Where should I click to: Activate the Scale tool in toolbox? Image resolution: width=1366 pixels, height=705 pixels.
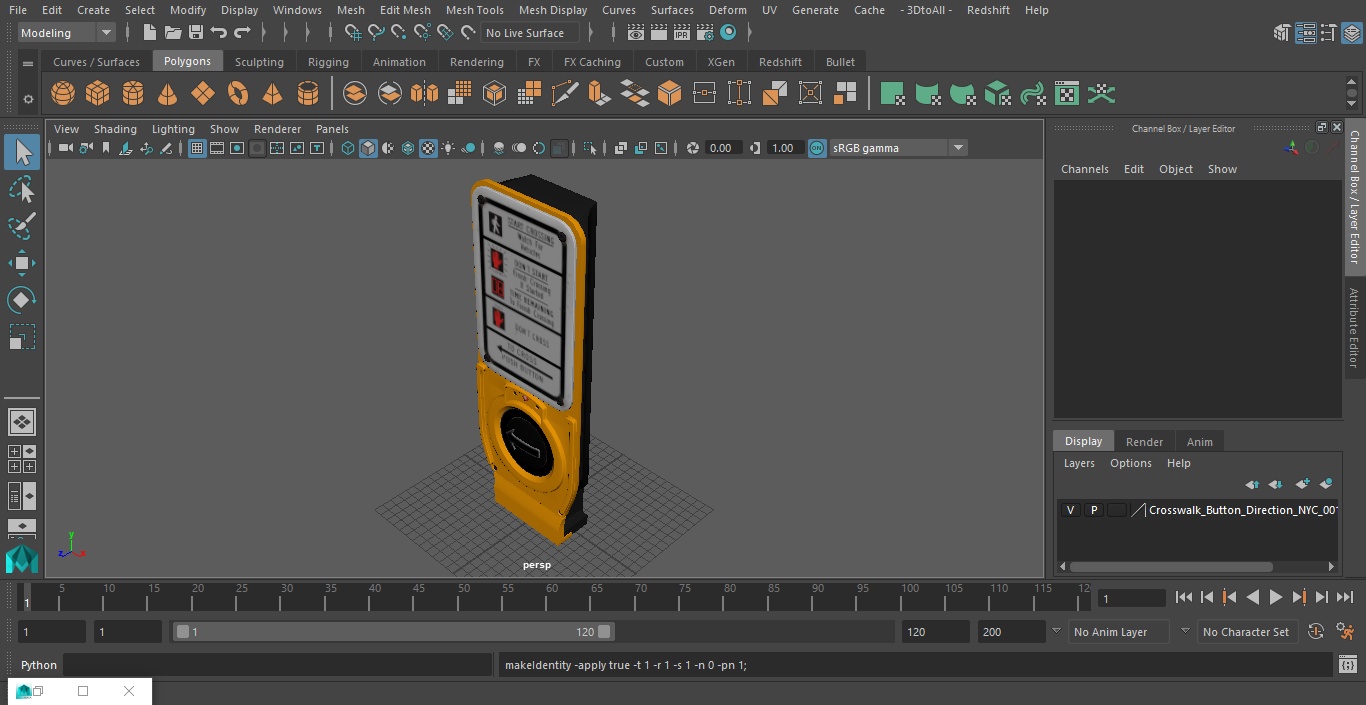pyautogui.click(x=22, y=337)
